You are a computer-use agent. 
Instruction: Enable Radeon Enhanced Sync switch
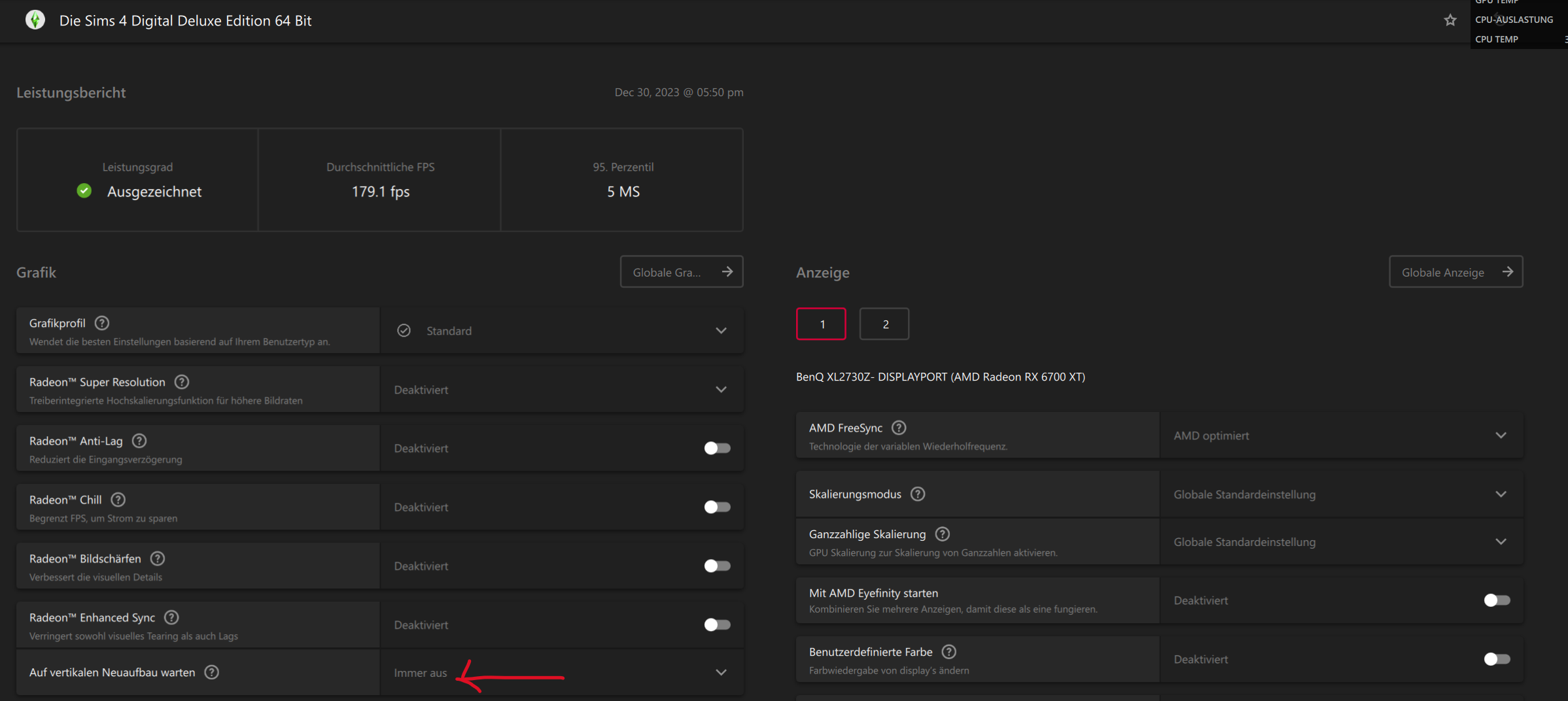click(x=717, y=624)
